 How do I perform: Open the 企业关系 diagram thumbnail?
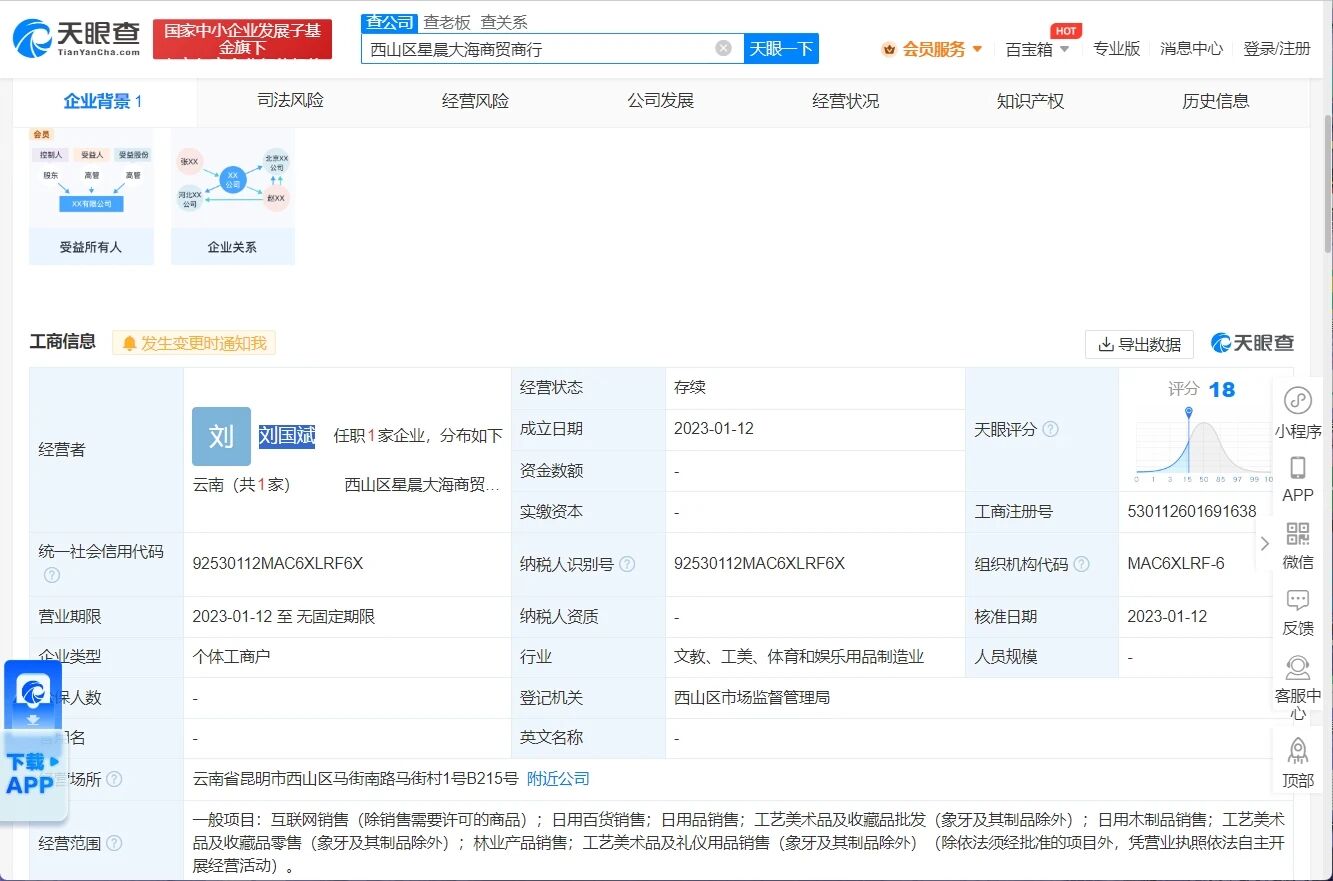(x=232, y=197)
